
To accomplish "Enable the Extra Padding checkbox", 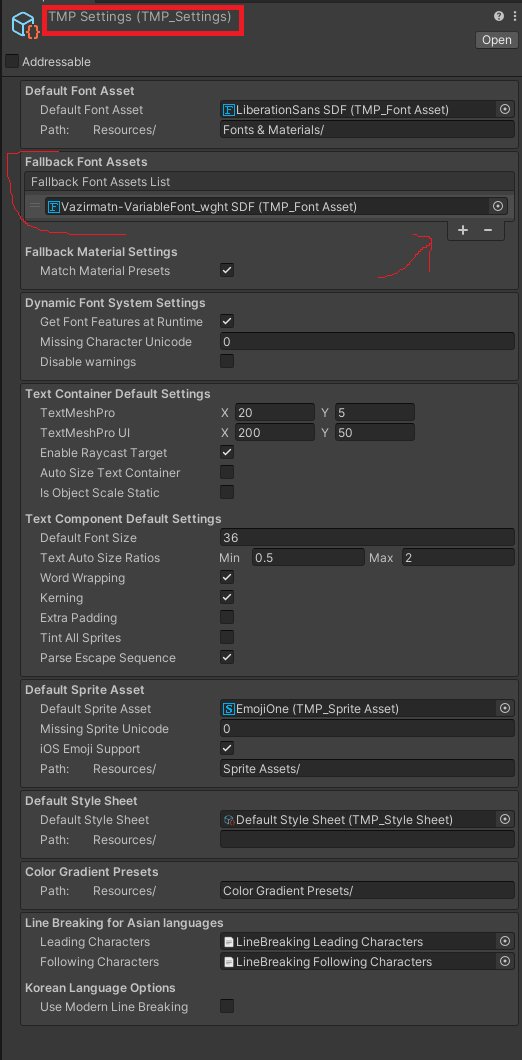I will (227, 617).
